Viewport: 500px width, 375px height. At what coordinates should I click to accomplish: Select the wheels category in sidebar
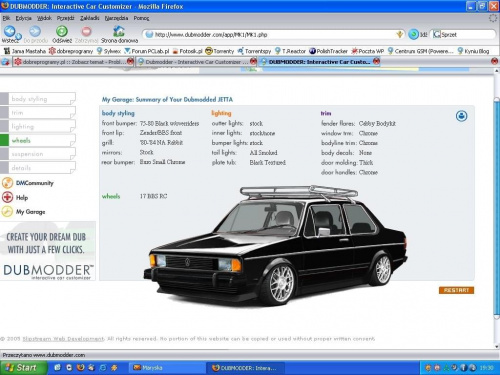(38, 140)
